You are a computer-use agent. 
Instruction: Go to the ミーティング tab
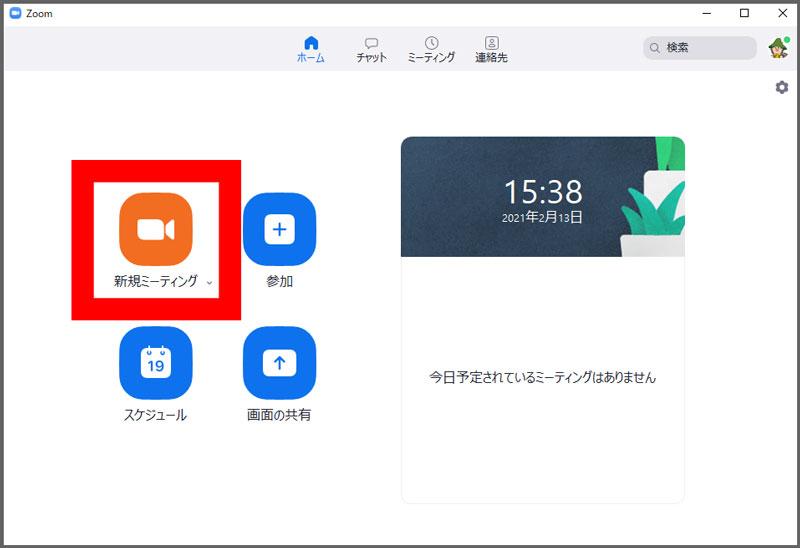click(431, 49)
